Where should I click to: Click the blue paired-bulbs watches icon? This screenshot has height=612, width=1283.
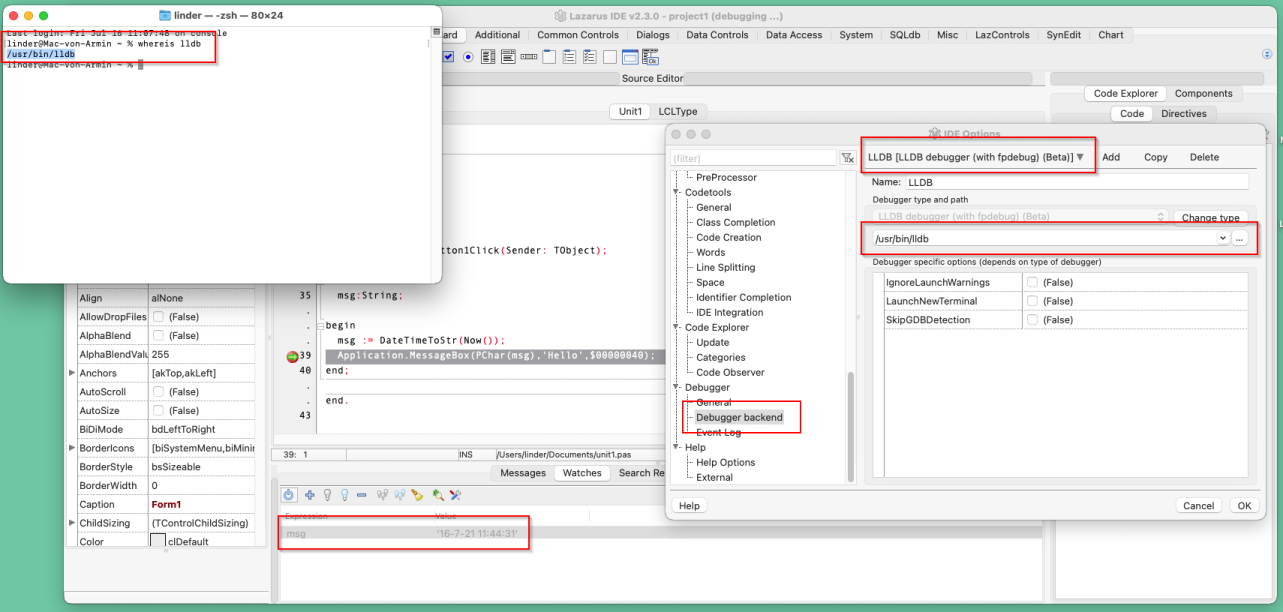[400, 495]
